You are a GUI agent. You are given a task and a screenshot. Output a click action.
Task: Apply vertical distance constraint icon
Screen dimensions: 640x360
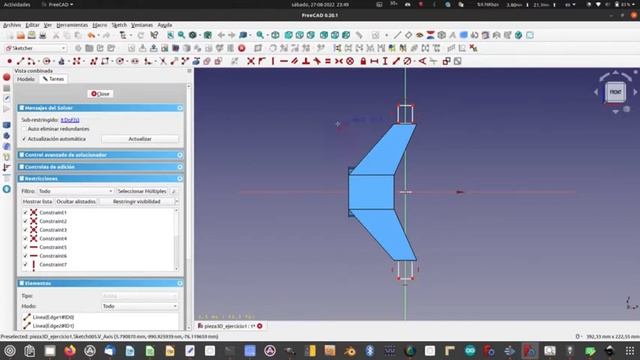tap(385, 61)
